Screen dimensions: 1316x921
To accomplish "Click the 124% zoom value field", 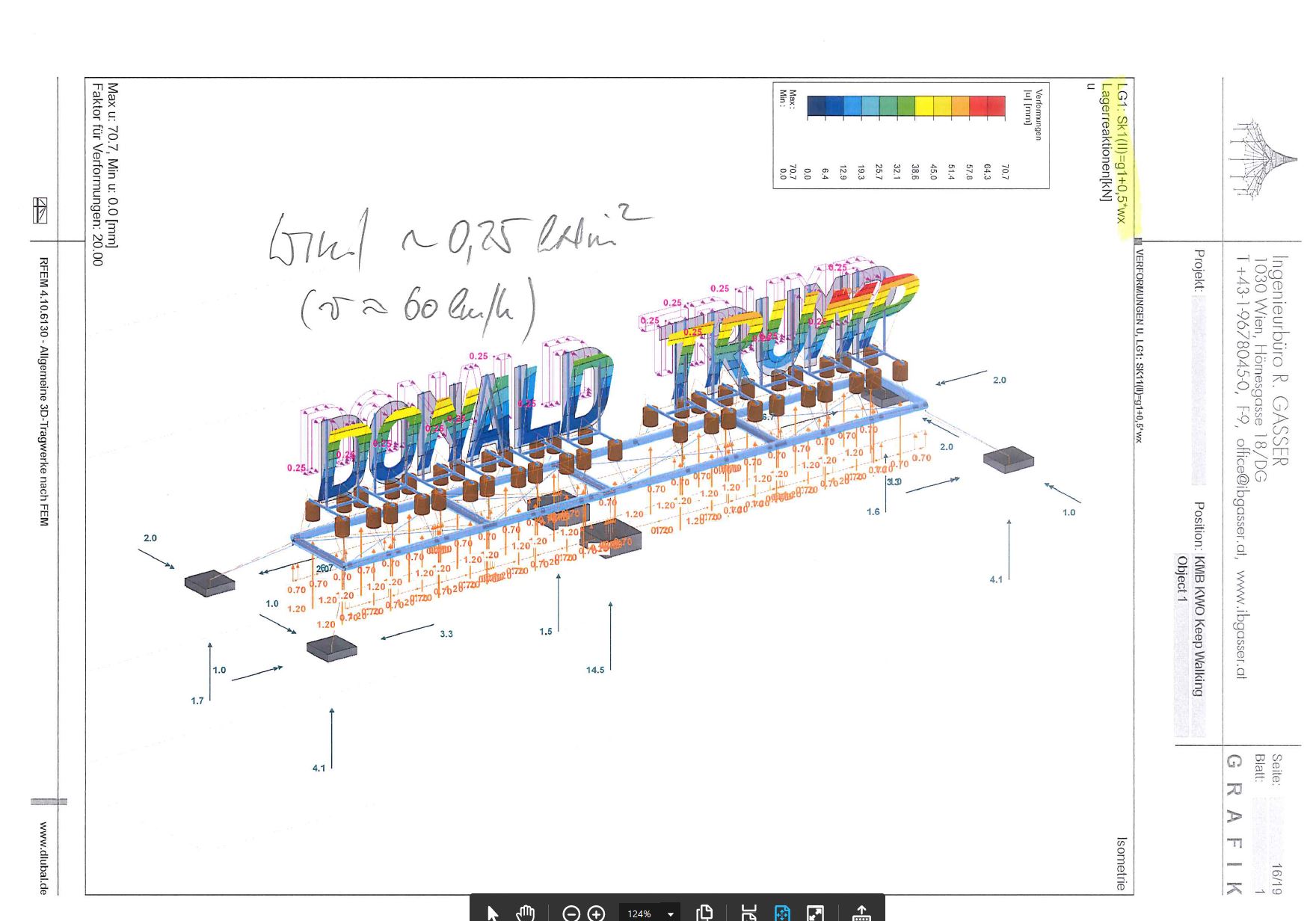I will [639, 914].
